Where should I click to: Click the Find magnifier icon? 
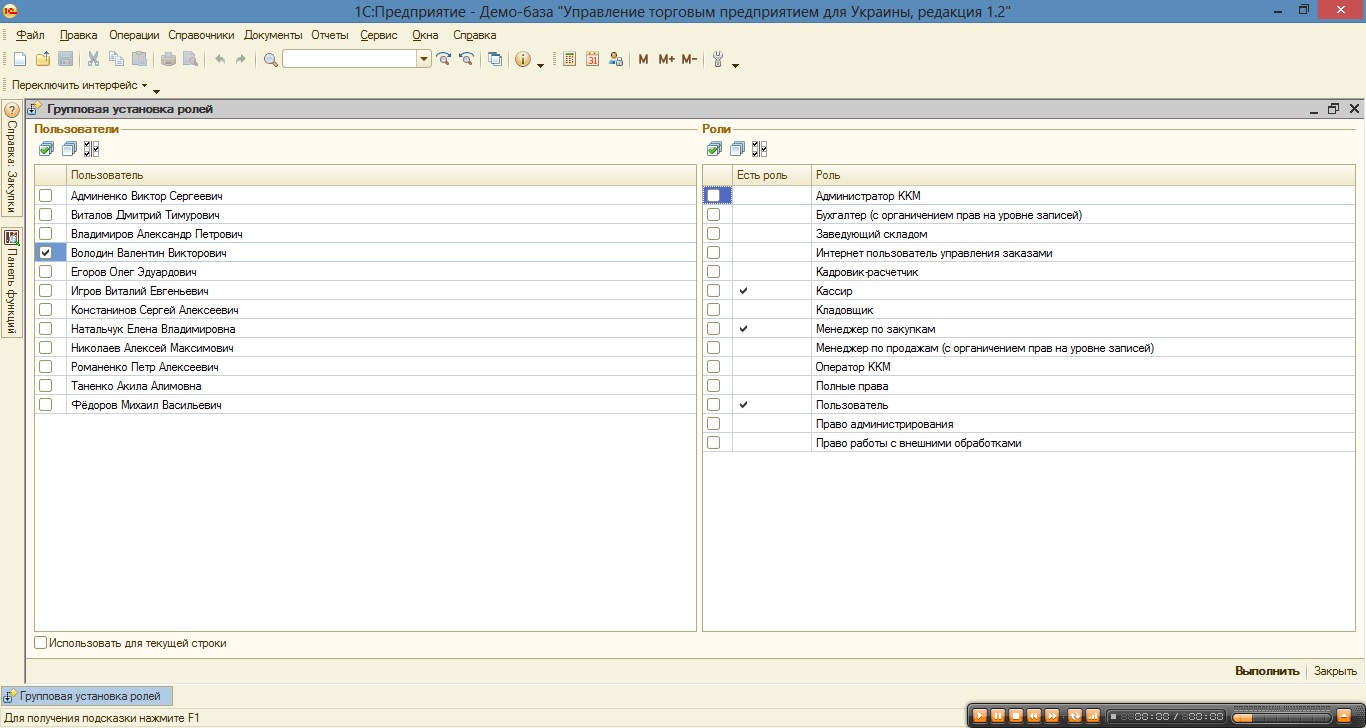click(270, 59)
